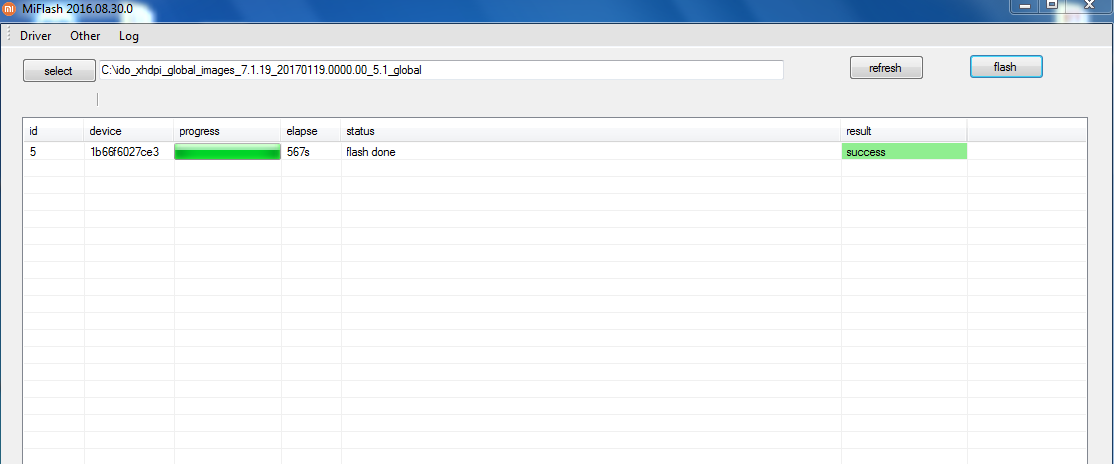
Task: Click the select folder button
Action: [x=58, y=70]
